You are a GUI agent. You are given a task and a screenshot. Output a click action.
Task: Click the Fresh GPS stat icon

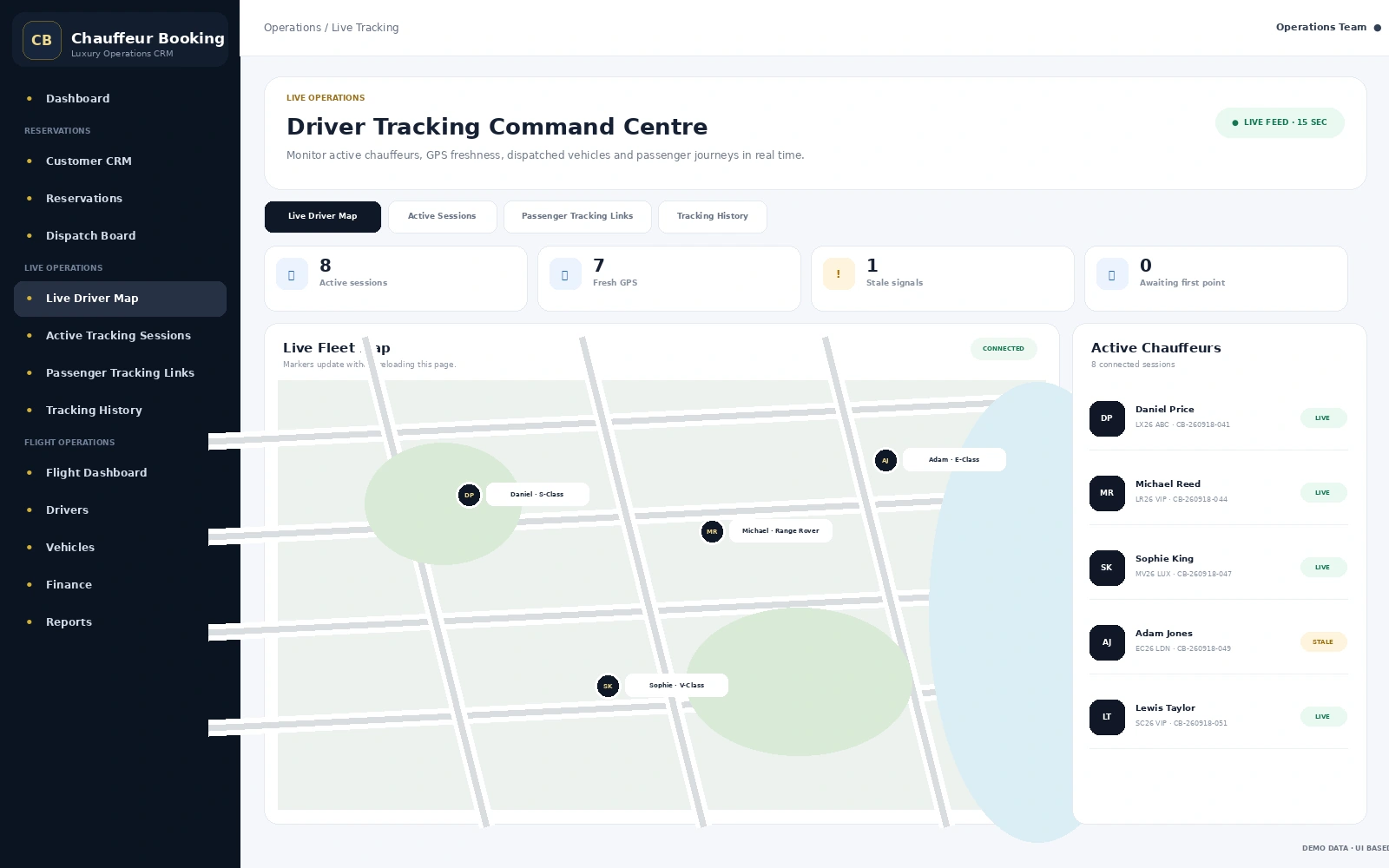(x=565, y=274)
